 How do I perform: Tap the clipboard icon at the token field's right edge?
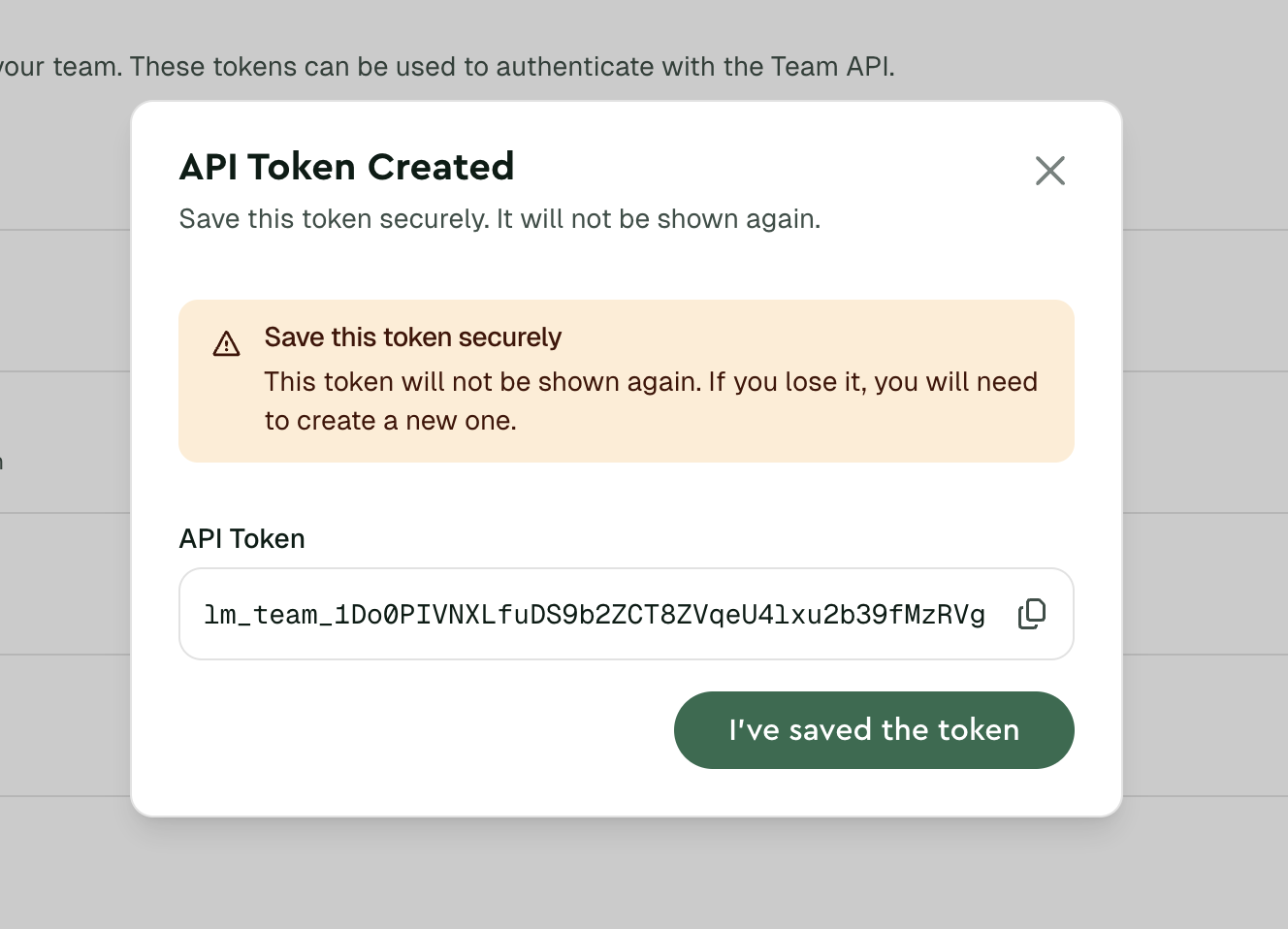pos(1031,613)
